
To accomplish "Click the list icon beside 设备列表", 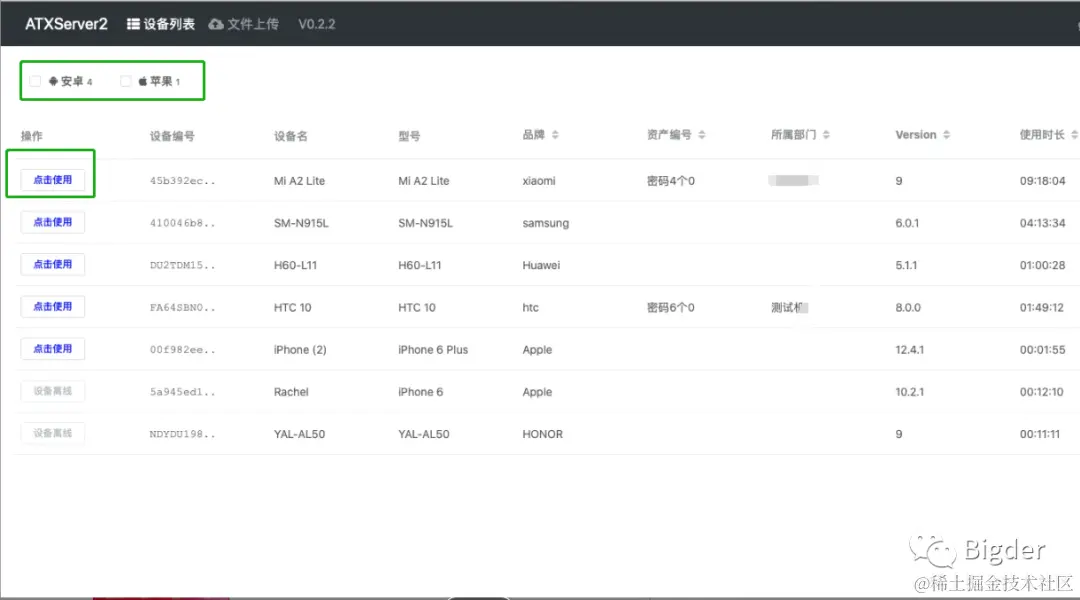I will (133, 23).
